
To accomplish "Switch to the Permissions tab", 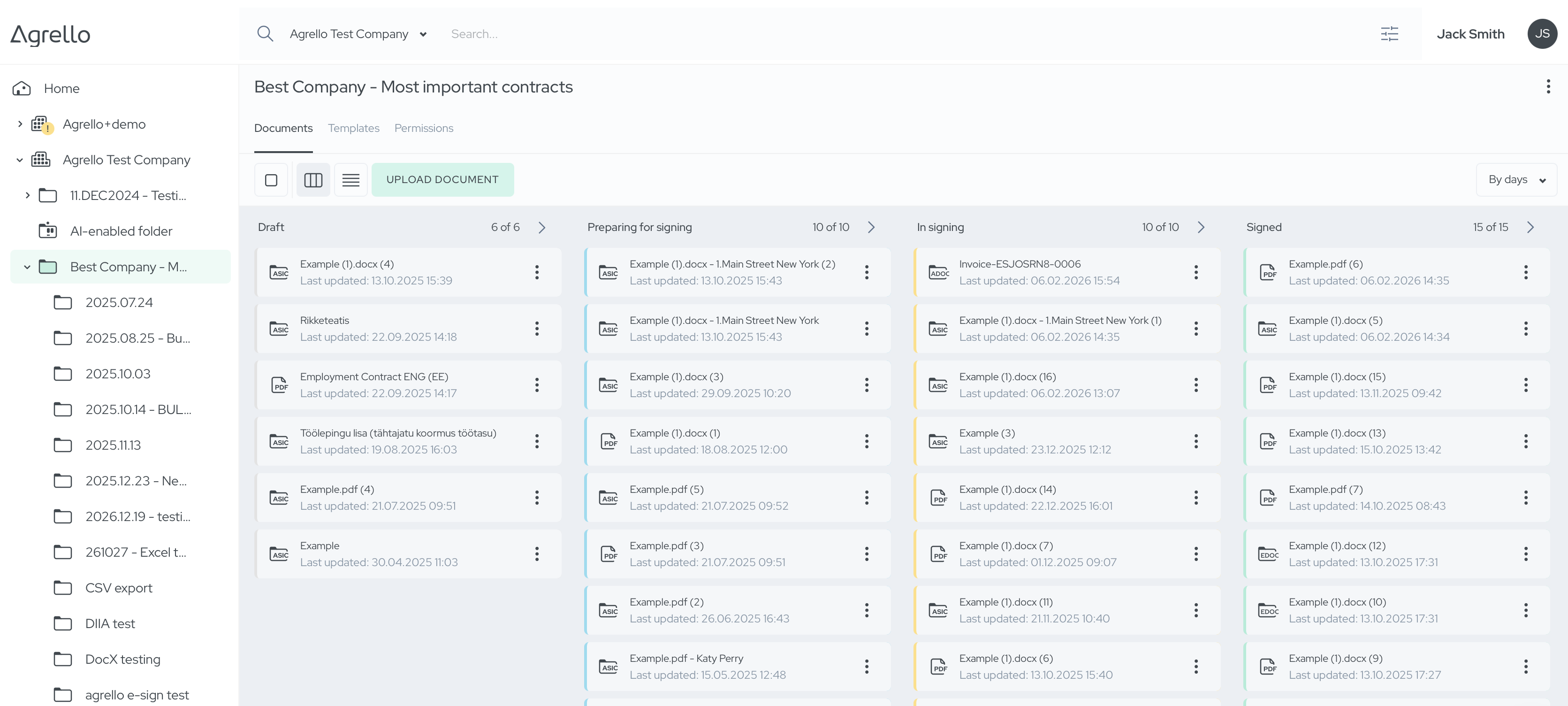I will pyautogui.click(x=424, y=128).
